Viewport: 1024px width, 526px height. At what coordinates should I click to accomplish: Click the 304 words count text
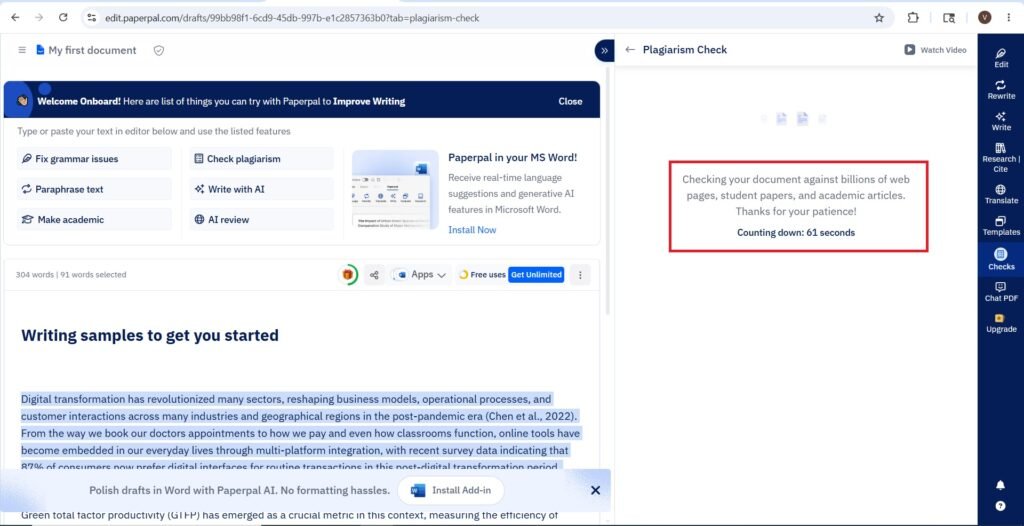35,275
